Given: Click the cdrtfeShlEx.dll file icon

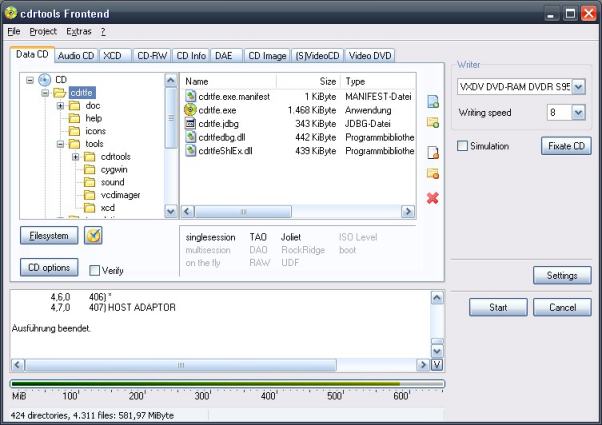Looking at the screenshot, I should pos(190,150).
